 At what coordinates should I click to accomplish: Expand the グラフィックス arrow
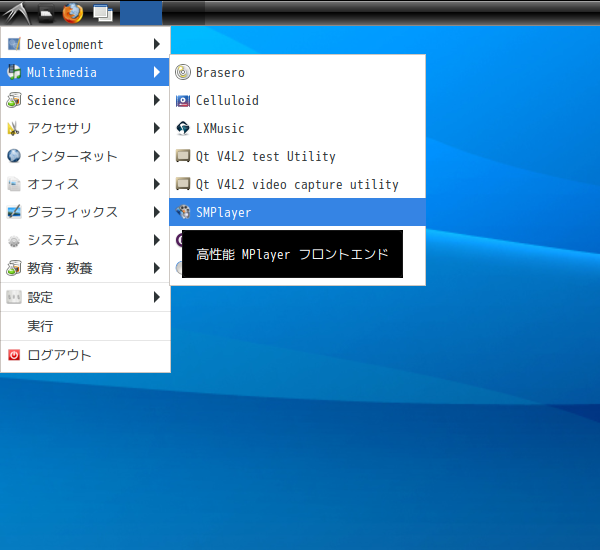click(x=157, y=212)
